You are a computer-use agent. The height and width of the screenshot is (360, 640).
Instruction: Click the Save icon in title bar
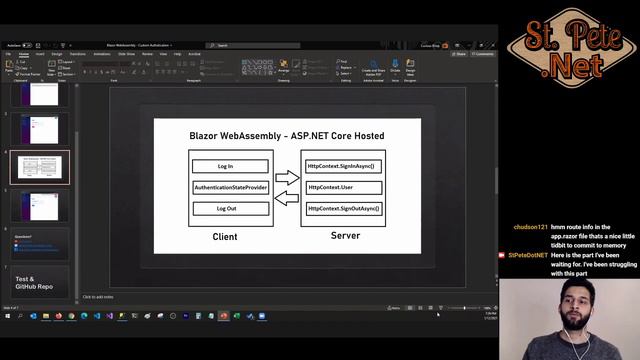[38, 45]
